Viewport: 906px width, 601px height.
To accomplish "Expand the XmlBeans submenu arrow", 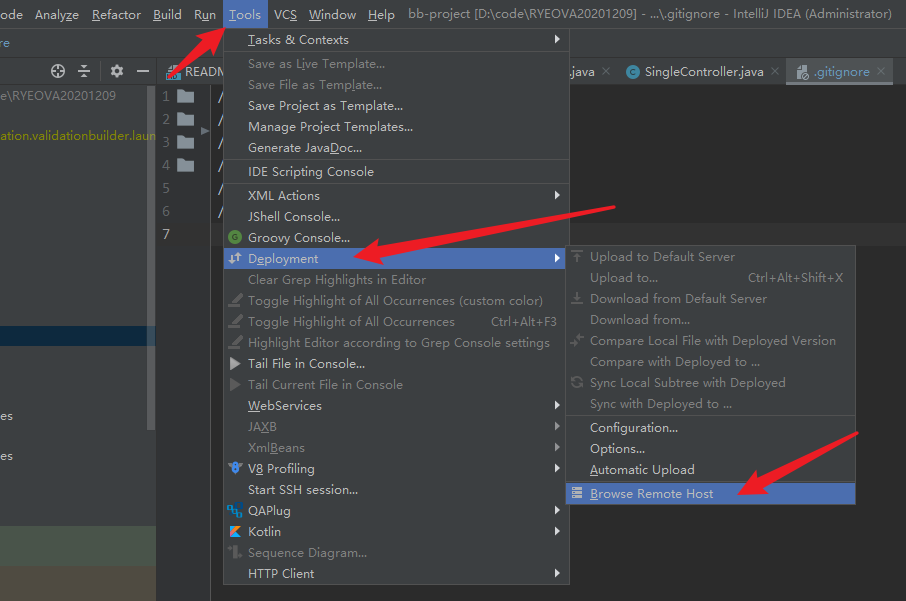I will pos(557,447).
